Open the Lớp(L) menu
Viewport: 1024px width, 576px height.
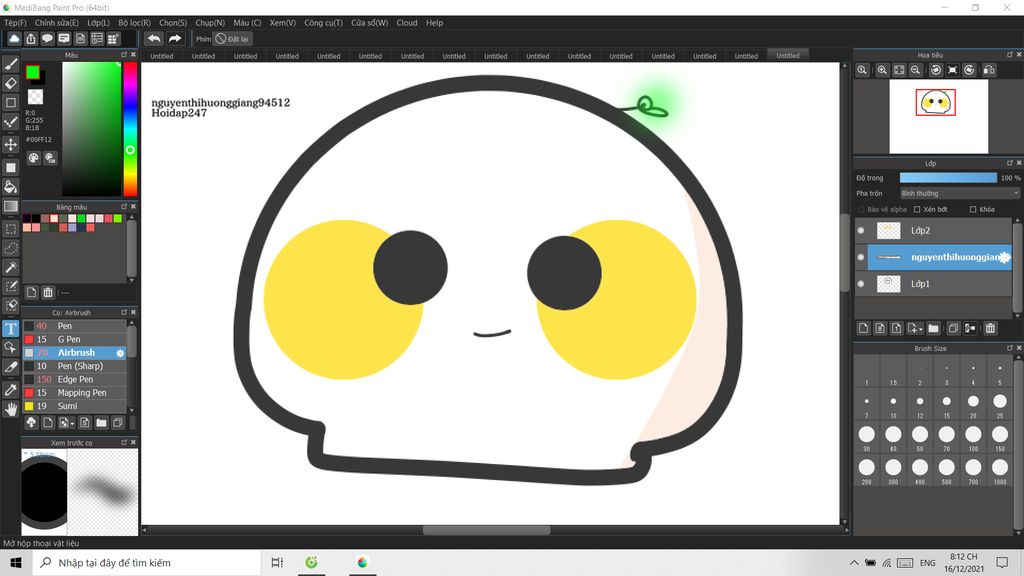(99, 22)
